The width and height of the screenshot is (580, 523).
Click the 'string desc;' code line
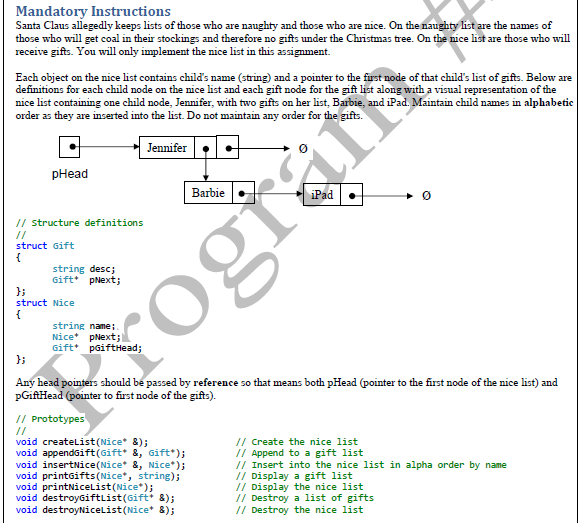84,269
